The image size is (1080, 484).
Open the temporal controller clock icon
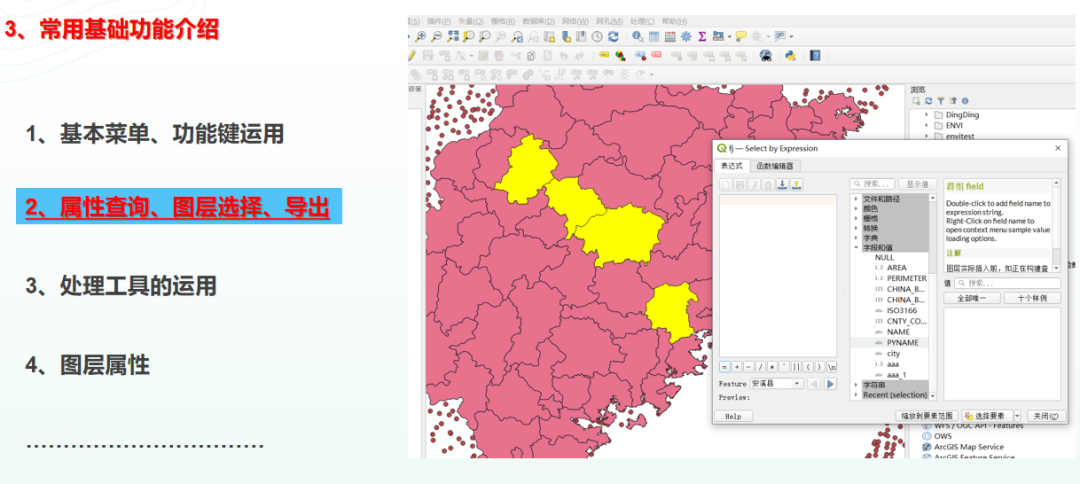[x=597, y=36]
